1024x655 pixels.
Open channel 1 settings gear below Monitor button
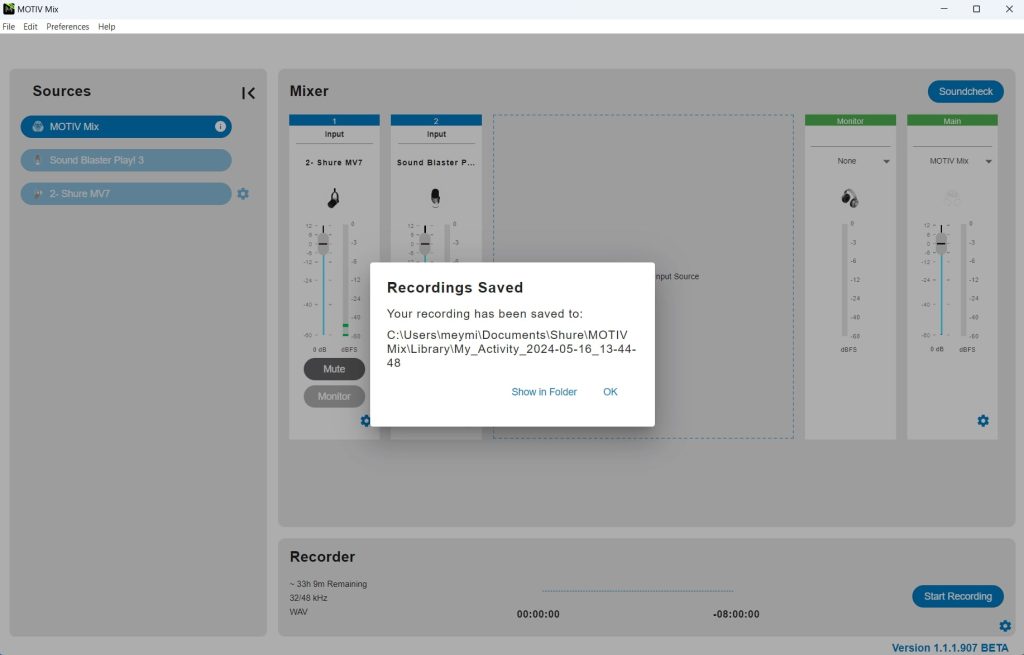tap(366, 421)
